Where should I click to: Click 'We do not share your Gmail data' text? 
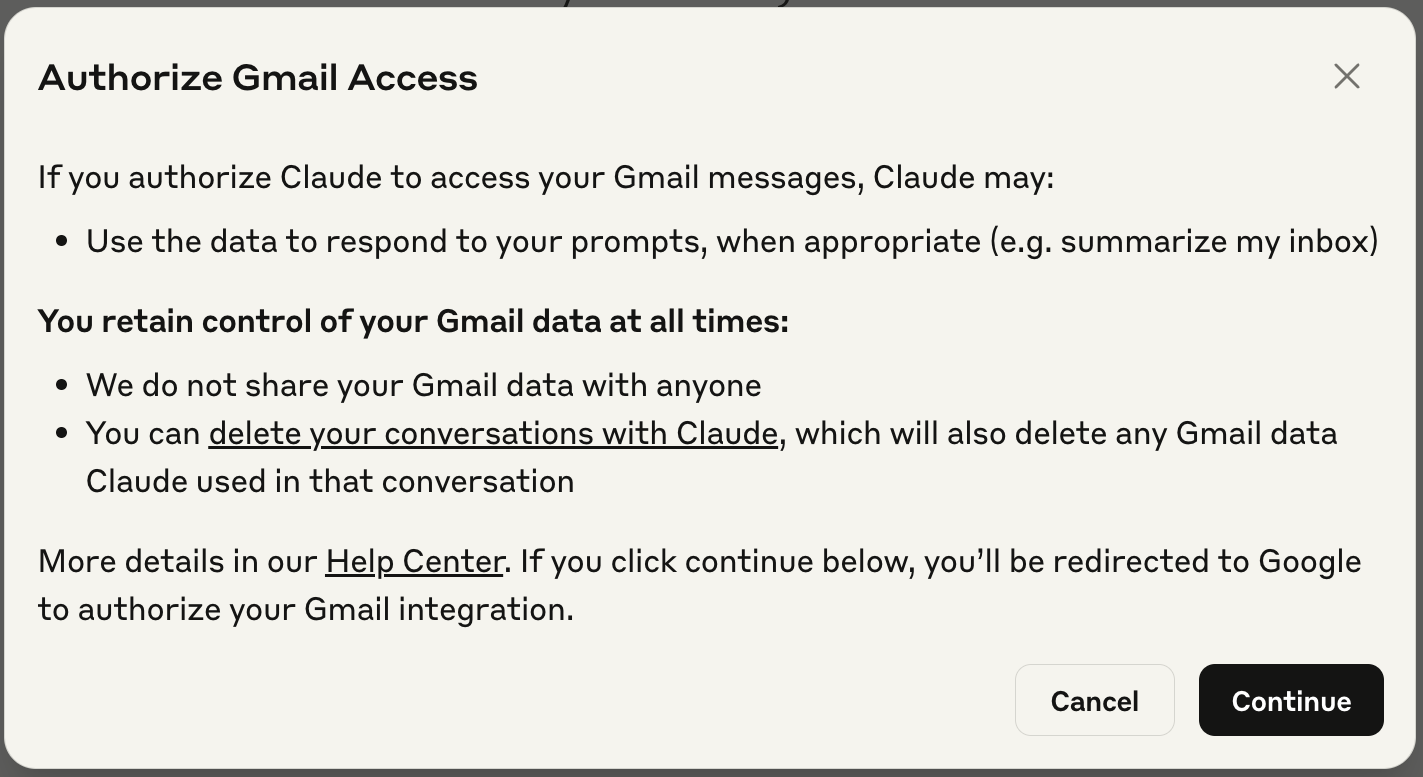(423, 386)
